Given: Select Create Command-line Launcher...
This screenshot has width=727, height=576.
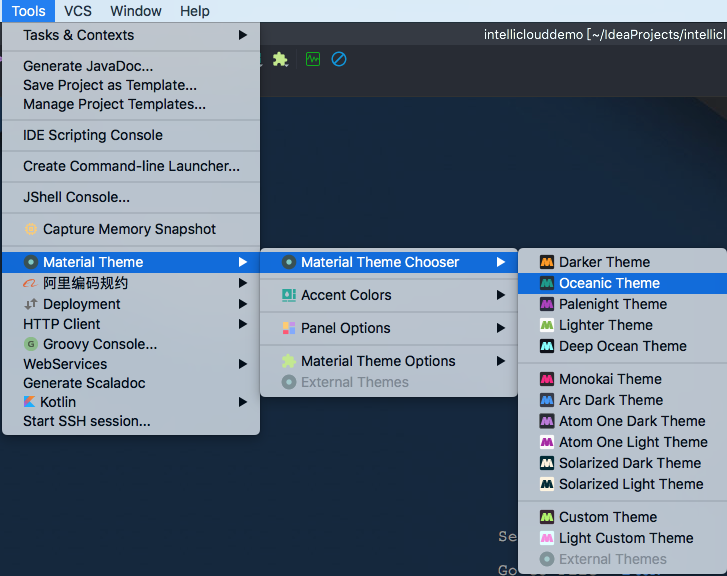Looking at the screenshot, I should coord(132,166).
